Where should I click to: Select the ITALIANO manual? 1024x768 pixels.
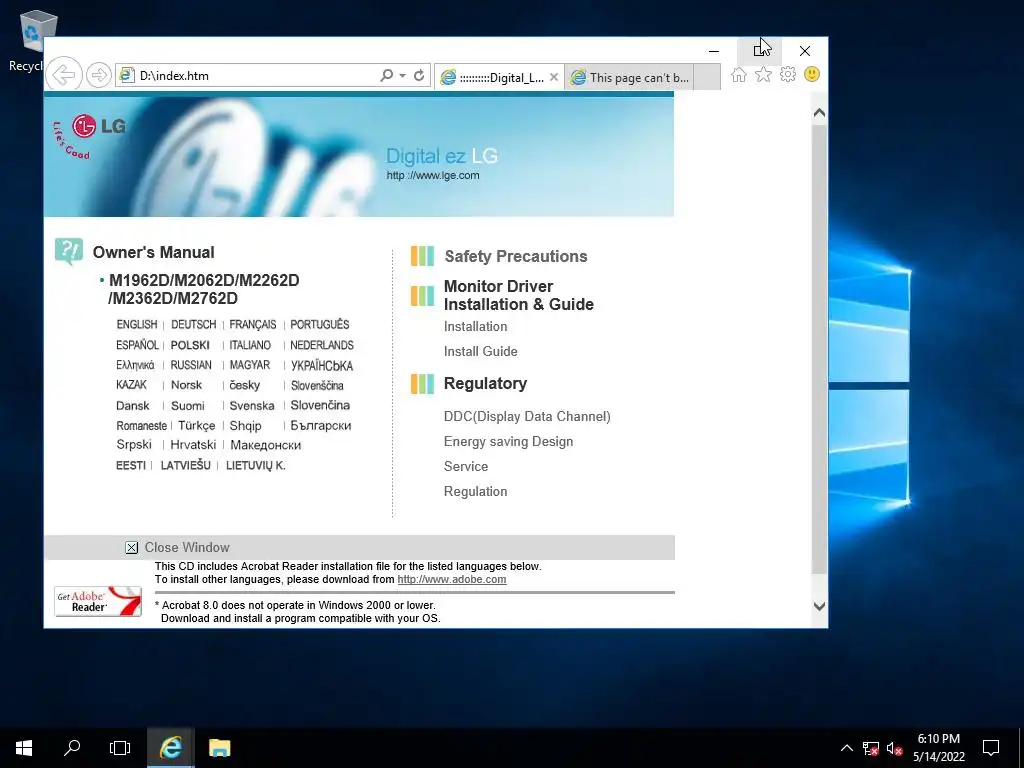pos(249,345)
